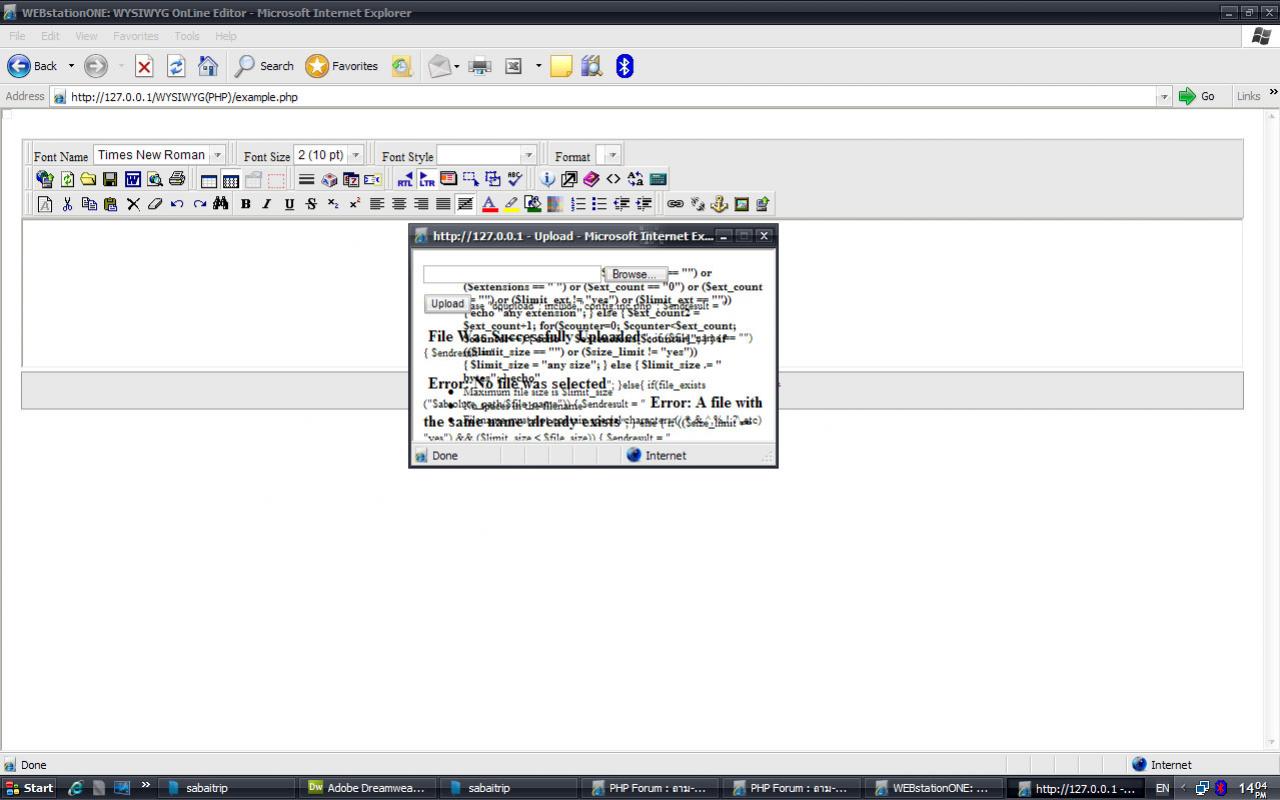The height and width of the screenshot is (800, 1280).
Task: Click the eraser remove-format icon
Action: click(x=154, y=204)
